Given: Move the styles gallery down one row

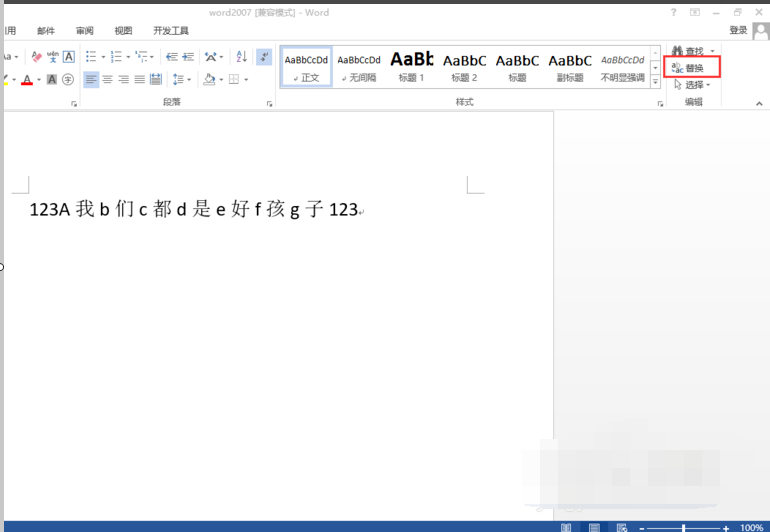Looking at the screenshot, I should pos(655,68).
